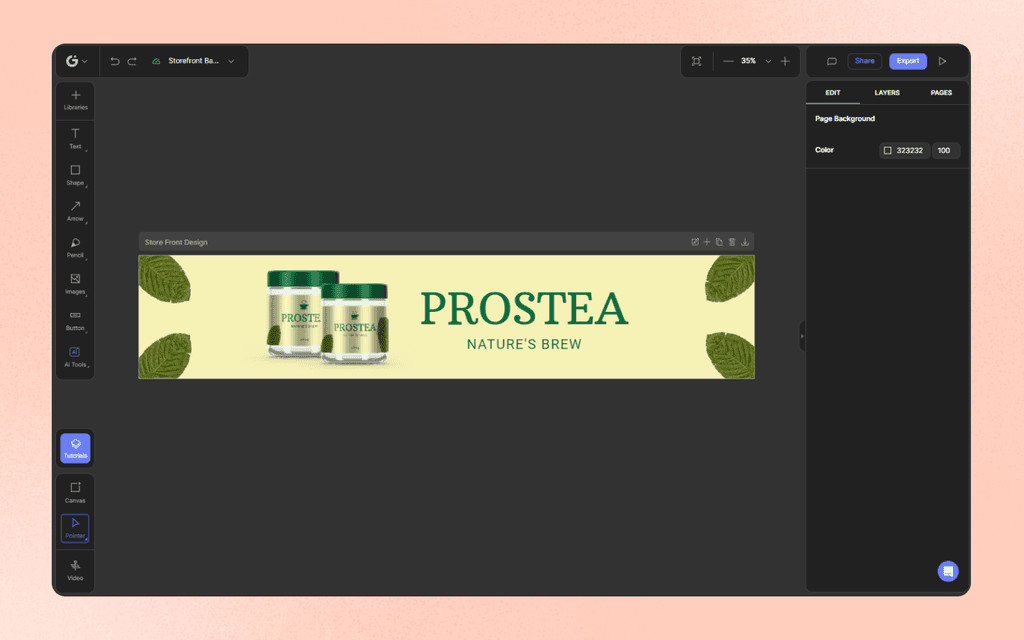Select the Pencil tool
Viewport: 1024px width, 640px height.
tap(75, 248)
